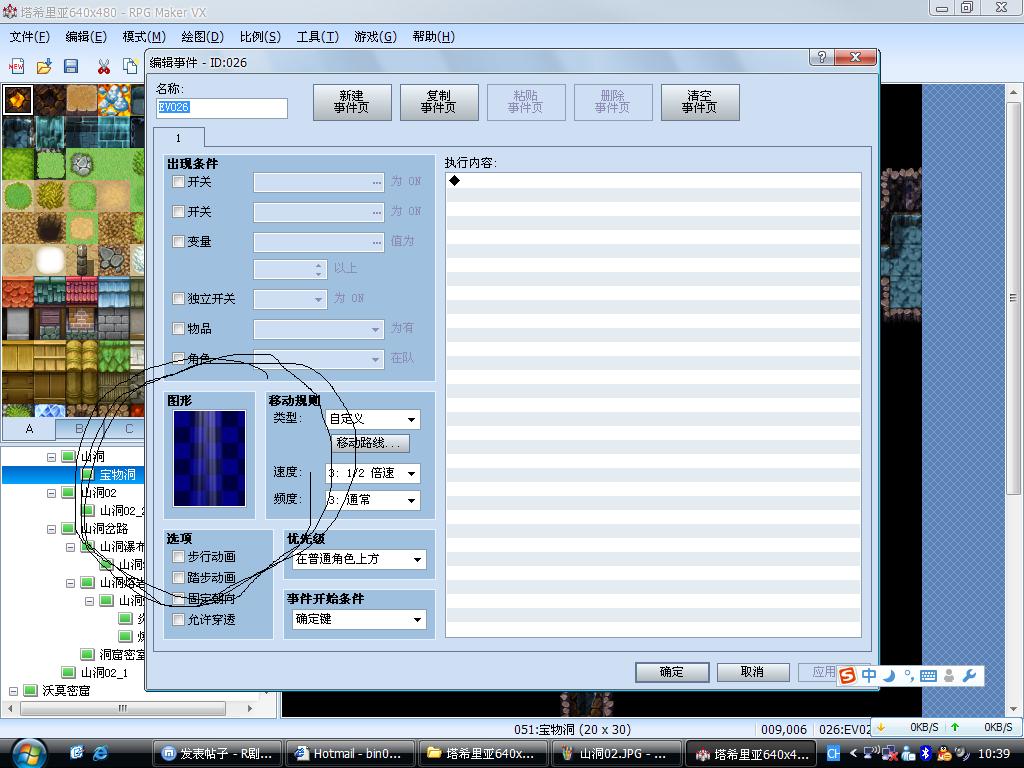This screenshot has height=768, width=1024.
Task: Toggle the 步行动画 option checkbox
Action: point(178,556)
